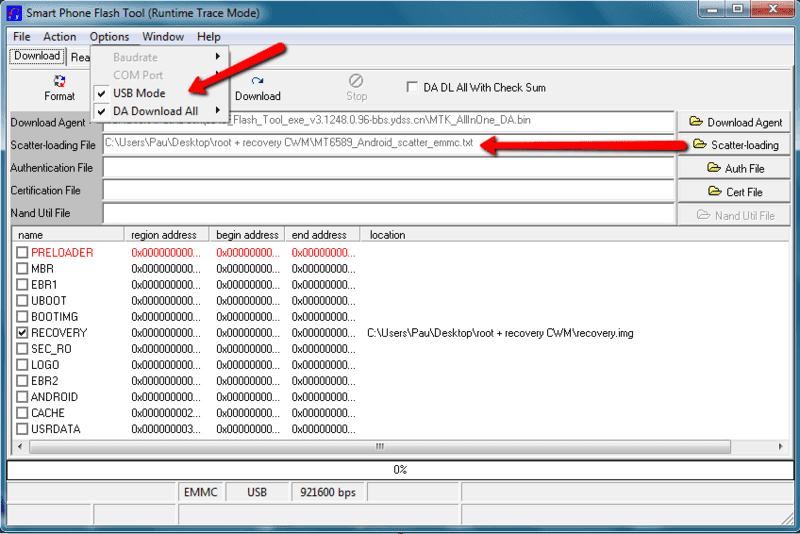800x534 pixels.
Task: Open Download Agent folder browse button
Action: pos(735,122)
